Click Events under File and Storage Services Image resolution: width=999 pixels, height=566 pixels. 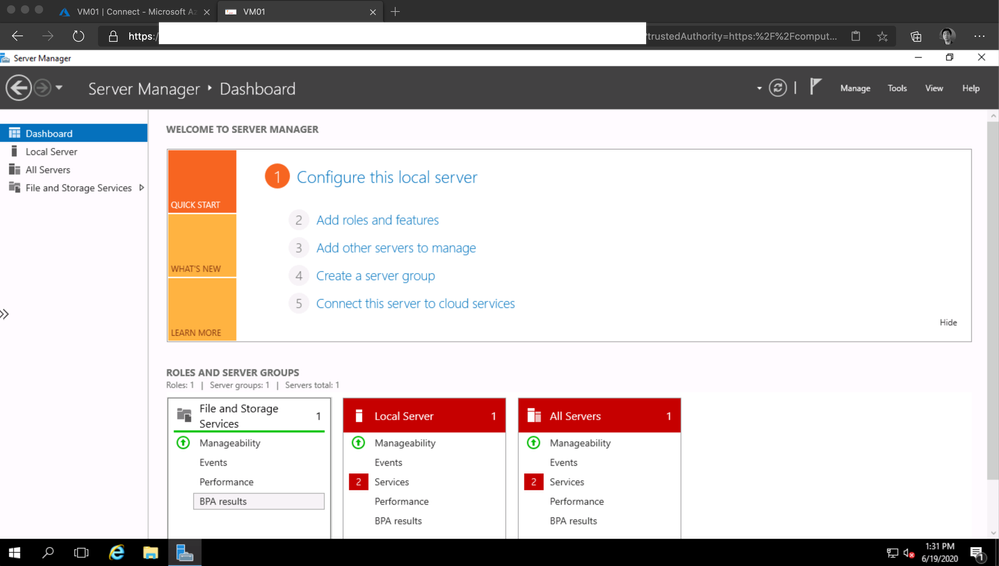click(x=213, y=463)
